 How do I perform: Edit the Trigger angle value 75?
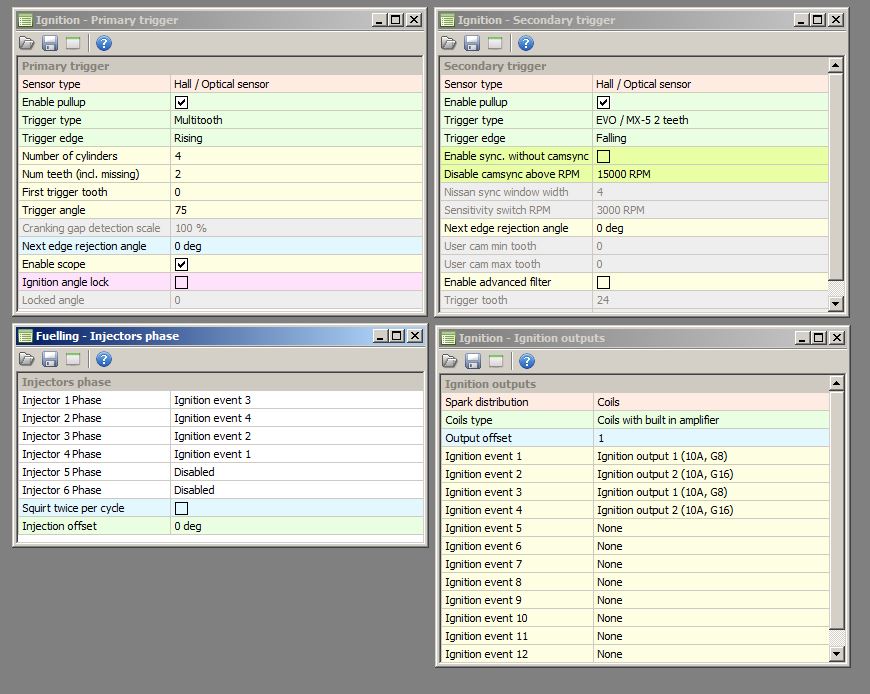295,210
